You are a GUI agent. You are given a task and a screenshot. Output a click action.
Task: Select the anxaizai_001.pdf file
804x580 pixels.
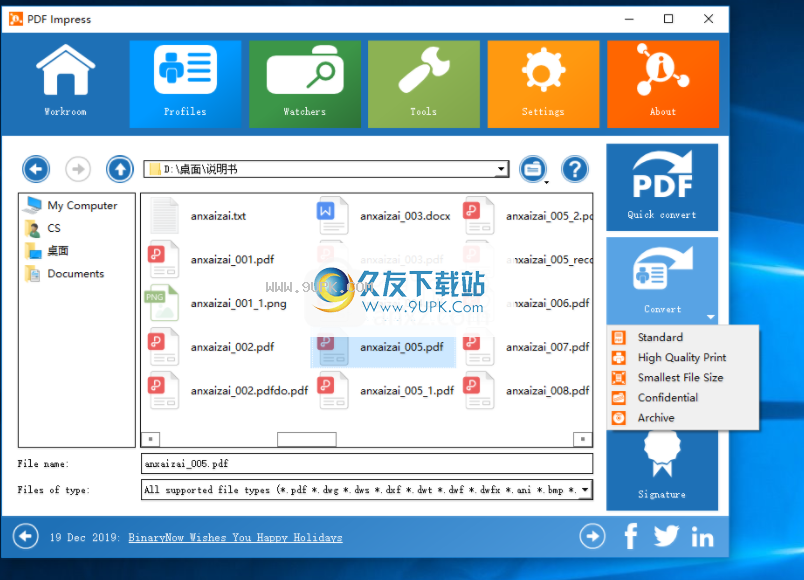coord(211,259)
